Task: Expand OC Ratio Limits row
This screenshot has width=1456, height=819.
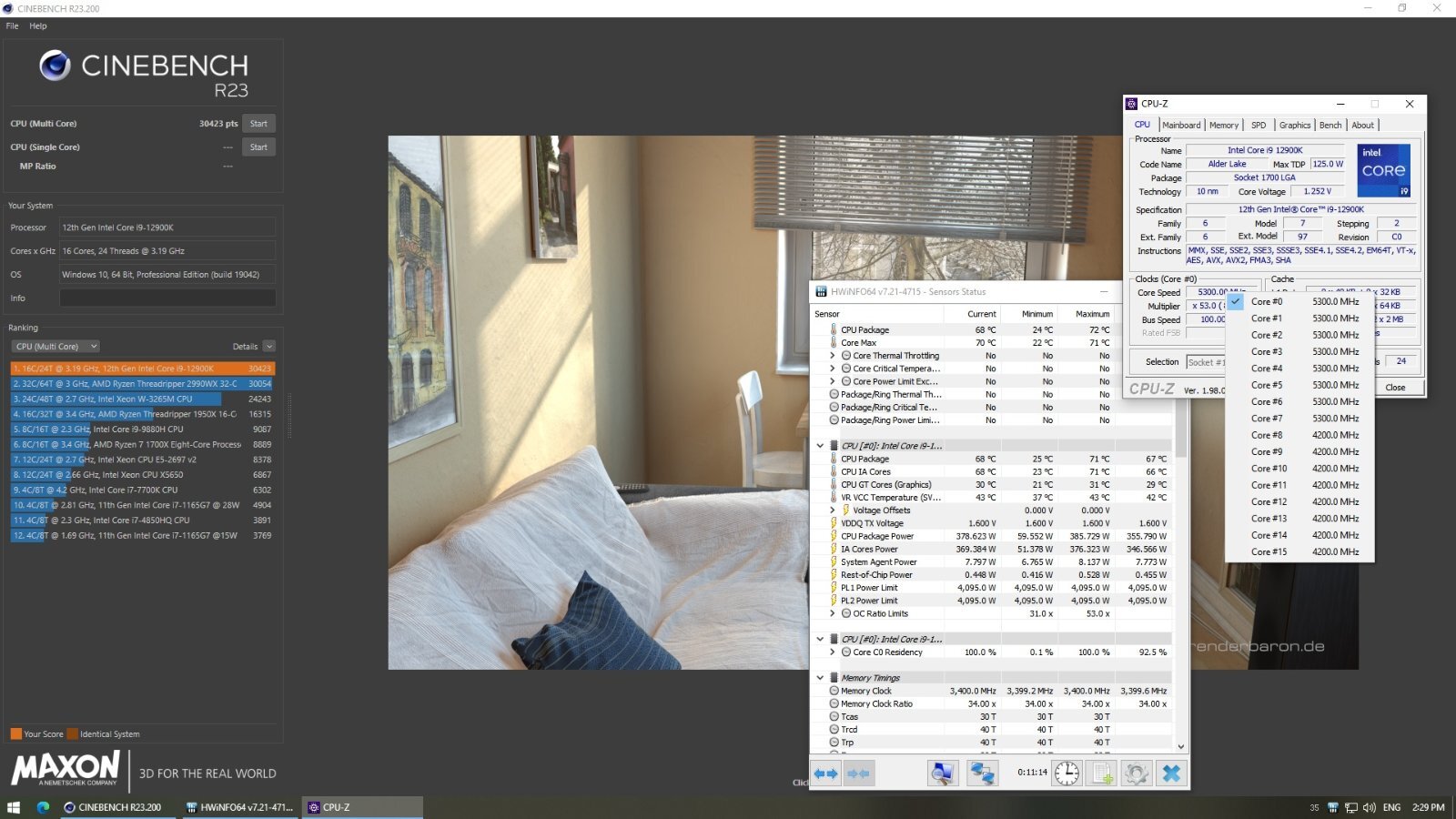Action: 832,613
